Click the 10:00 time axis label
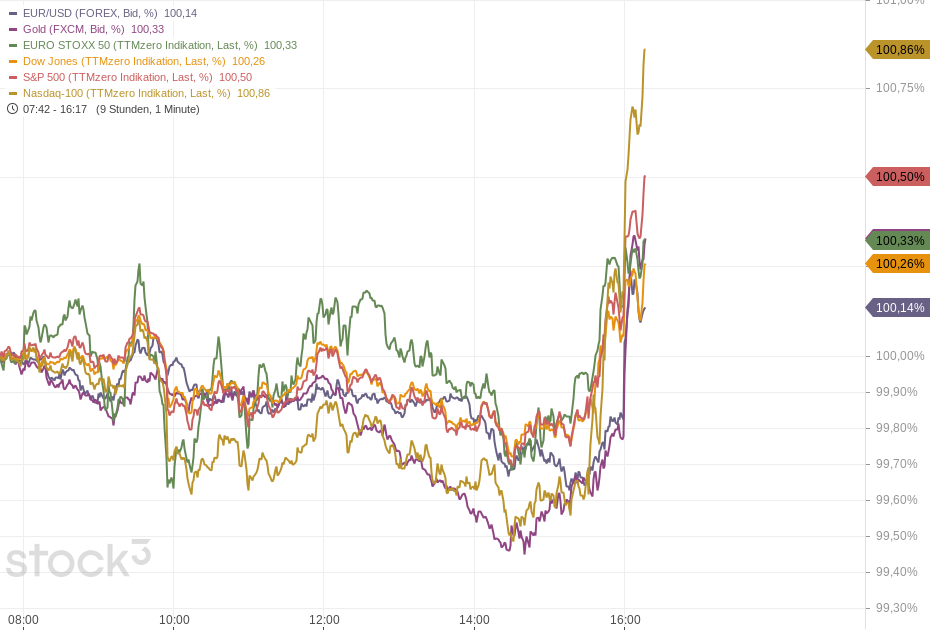The width and height of the screenshot is (930, 630). [x=174, y=620]
